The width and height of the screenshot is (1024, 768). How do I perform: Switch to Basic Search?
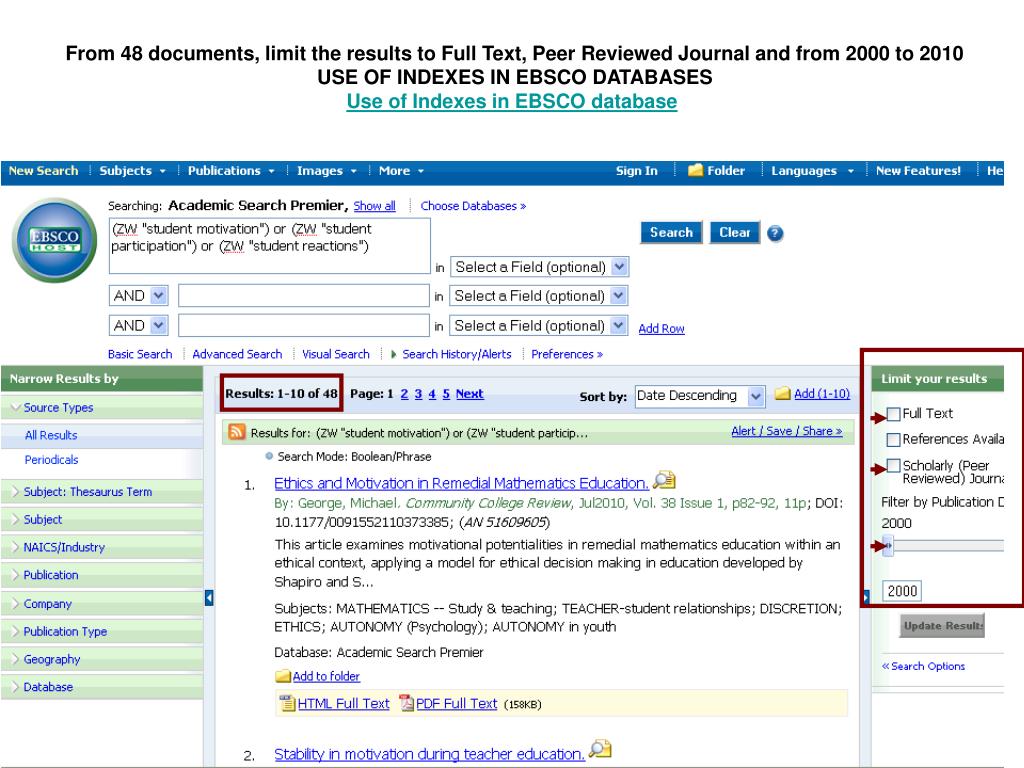[140, 354]
